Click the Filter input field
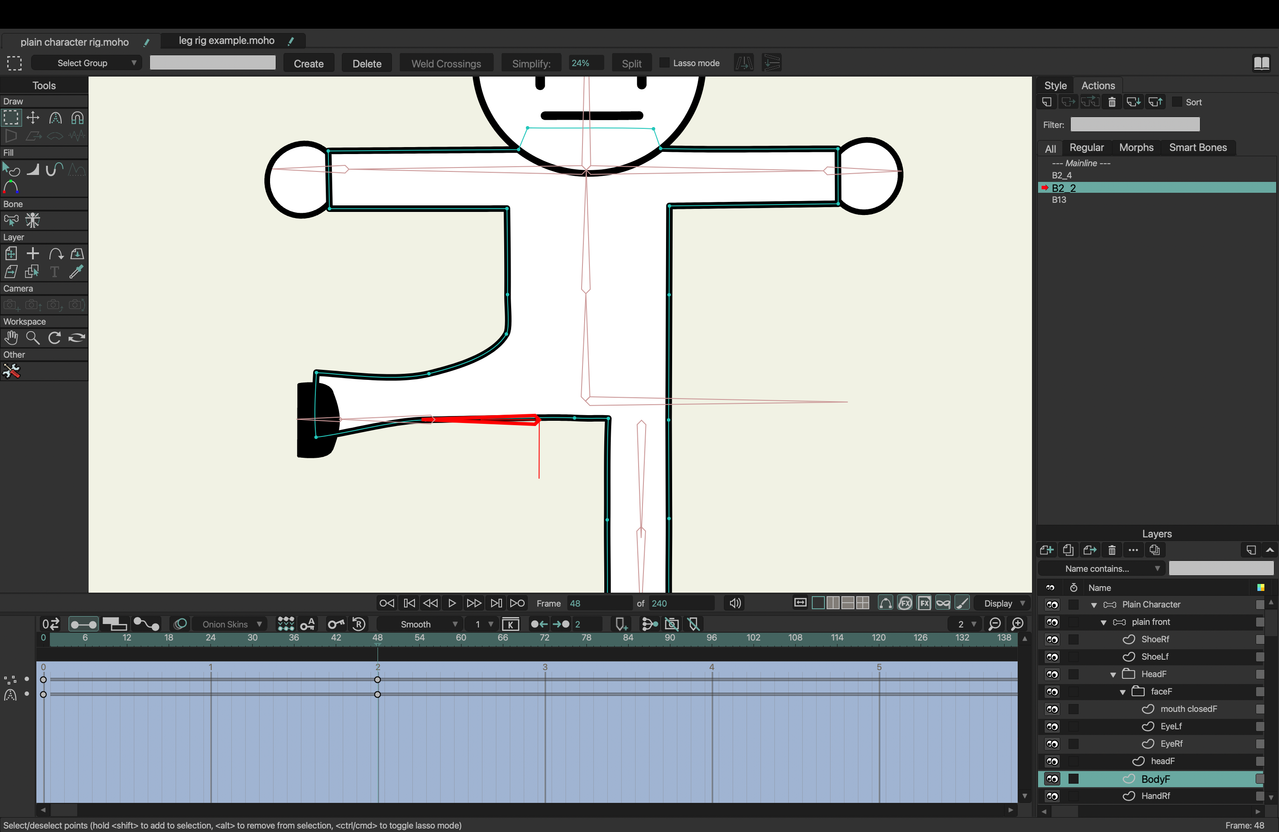 click(x=1135, y=125)
